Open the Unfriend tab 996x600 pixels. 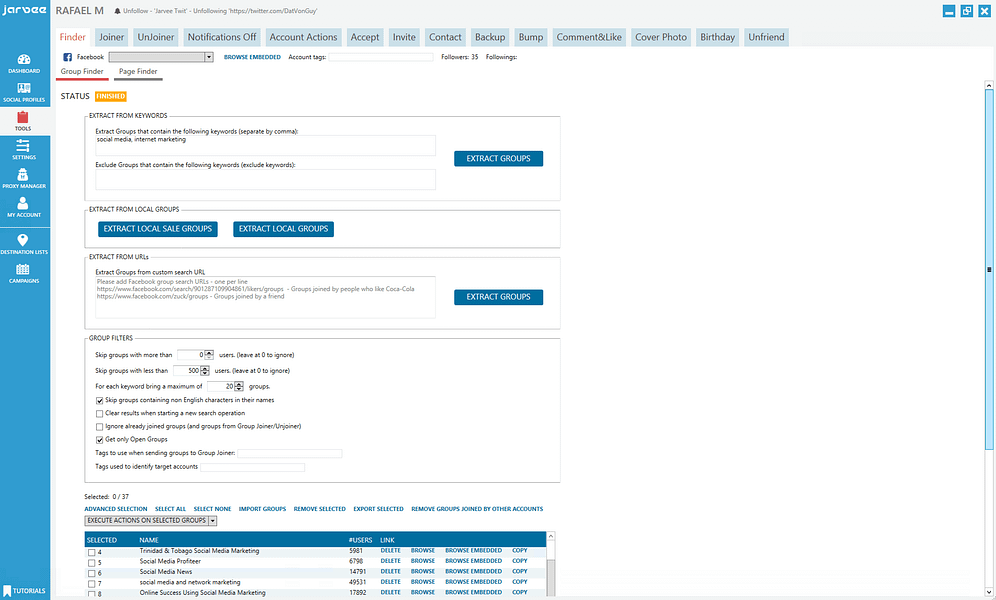(x=766, y=37)
